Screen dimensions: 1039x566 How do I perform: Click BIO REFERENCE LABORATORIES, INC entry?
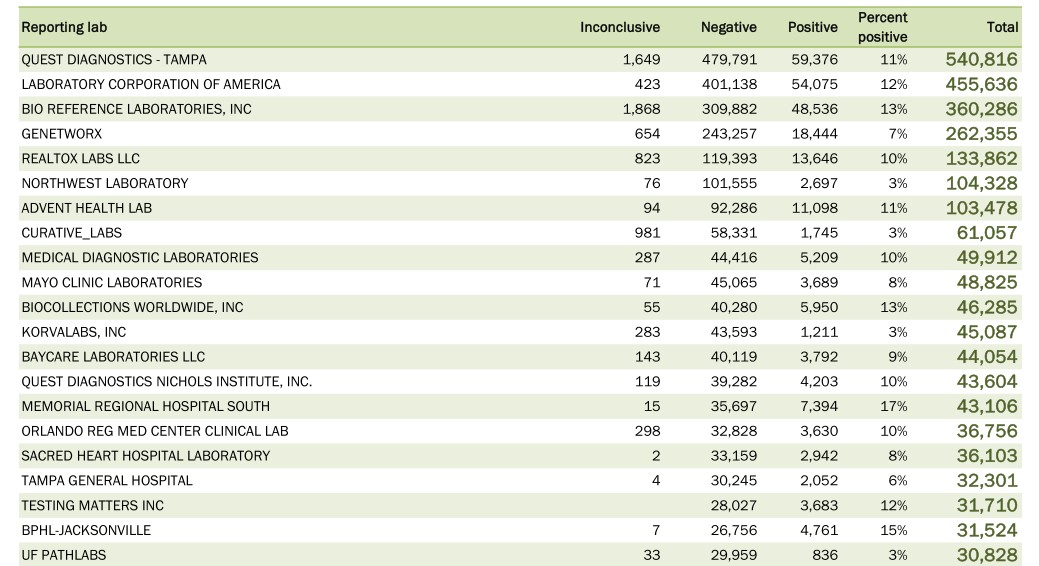[x=137, y=109]
